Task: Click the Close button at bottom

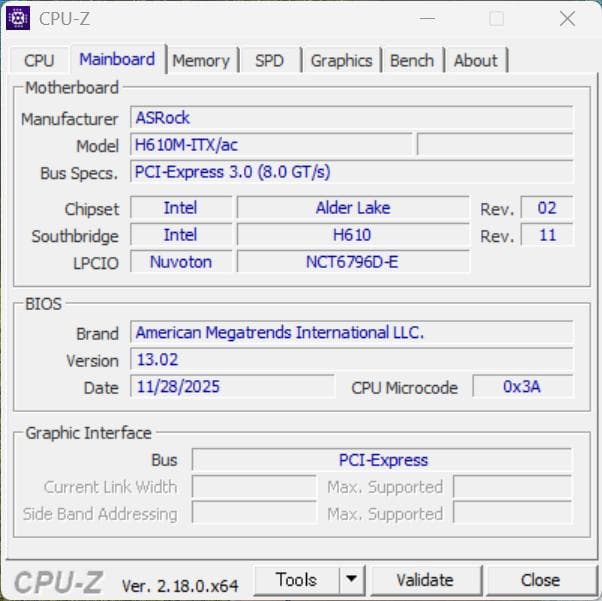Action: point(540,580)
